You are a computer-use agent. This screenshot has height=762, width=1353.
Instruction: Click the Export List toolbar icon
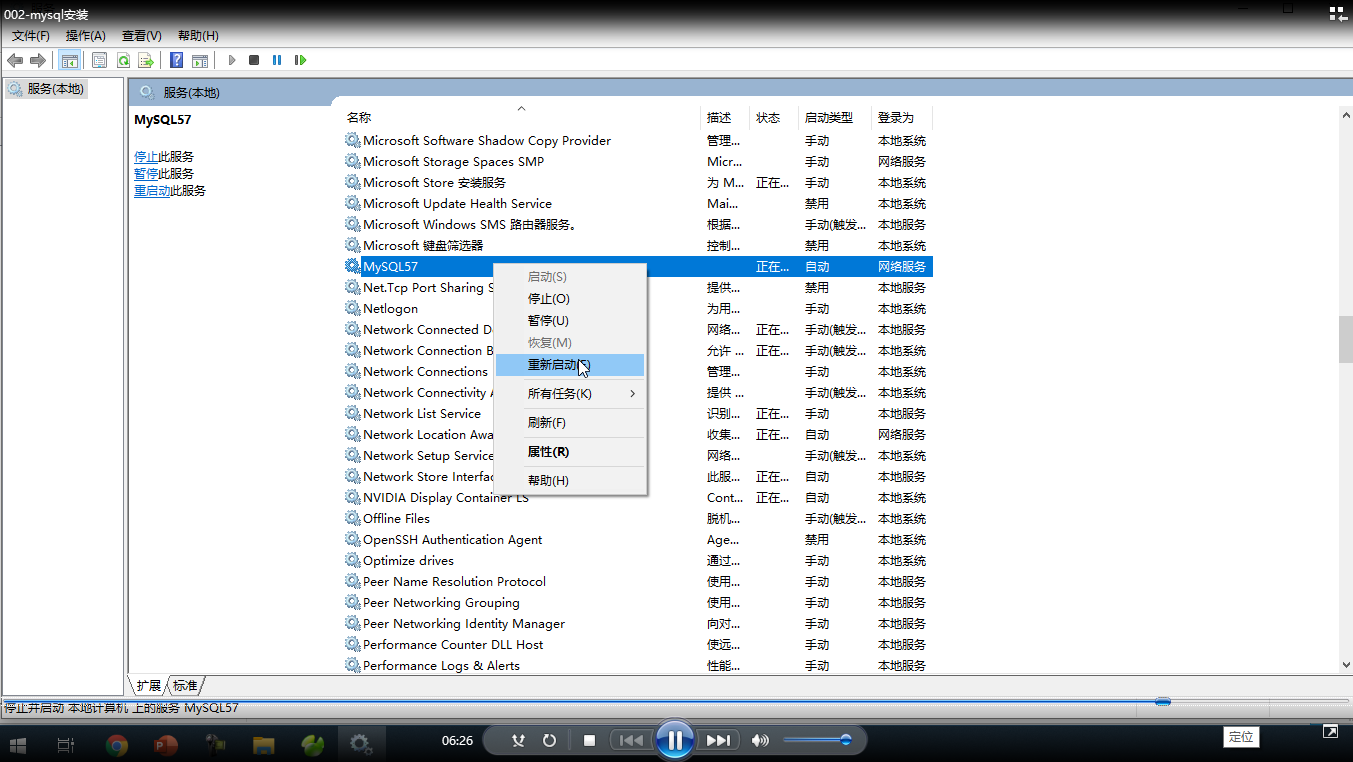point(146,60)
